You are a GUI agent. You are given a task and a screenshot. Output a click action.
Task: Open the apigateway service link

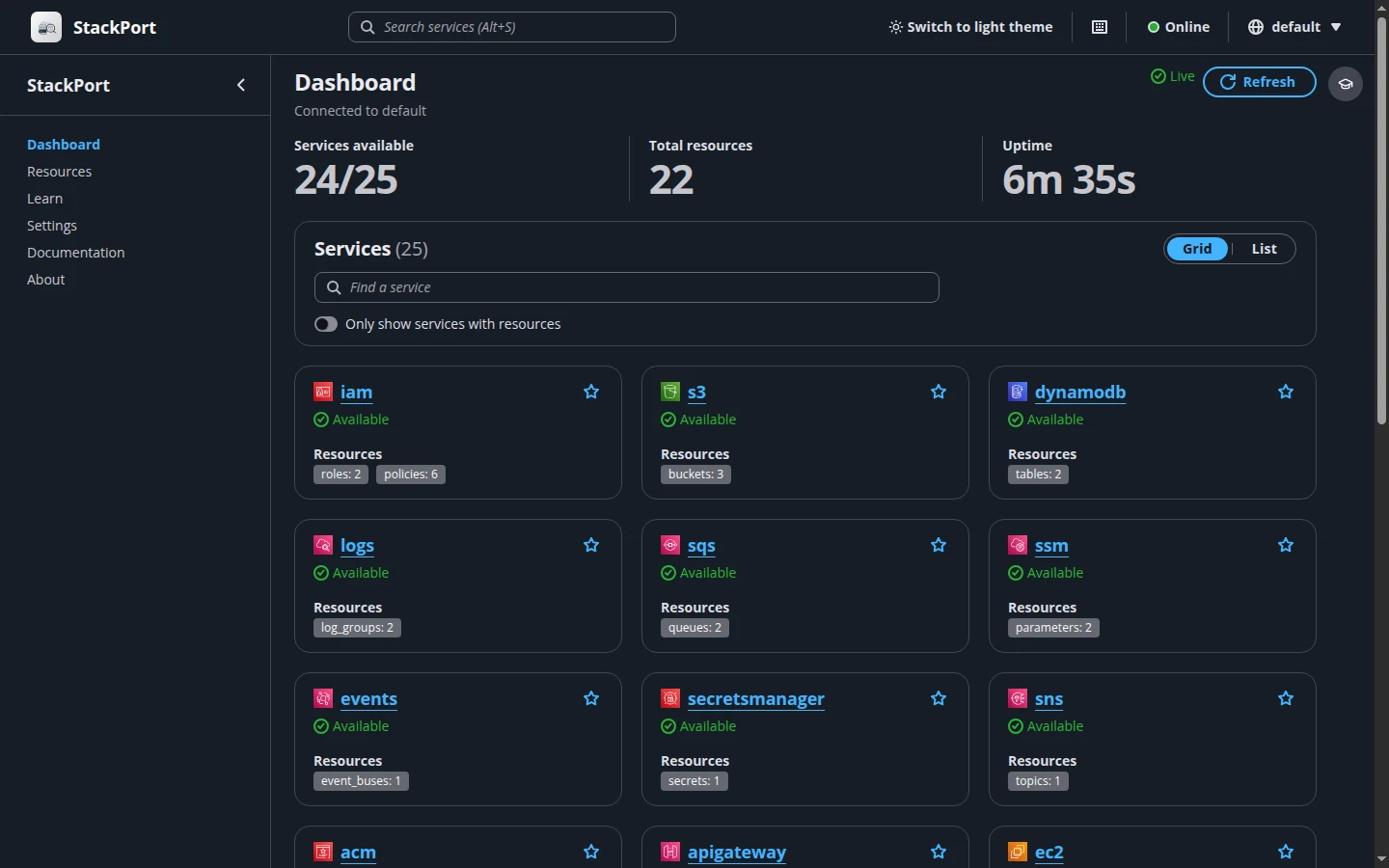tap(737, 853)
